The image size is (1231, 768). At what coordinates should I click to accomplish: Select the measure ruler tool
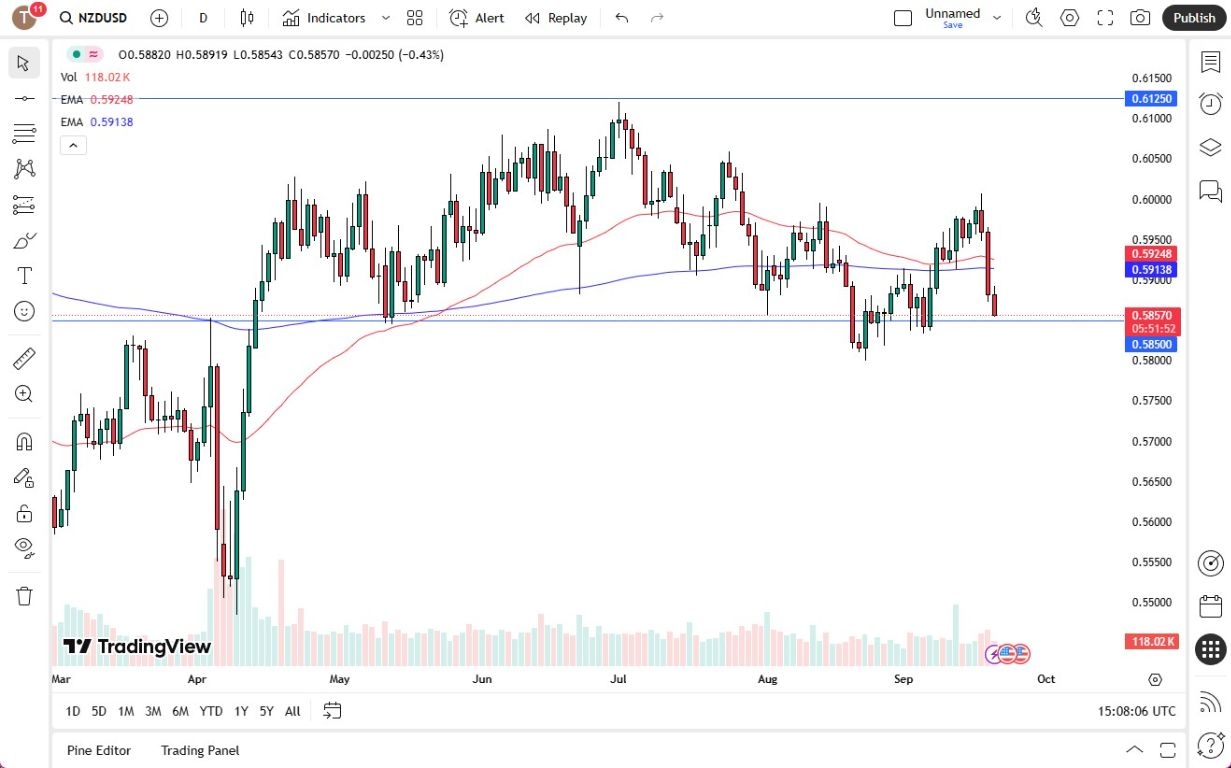point(24,356)
